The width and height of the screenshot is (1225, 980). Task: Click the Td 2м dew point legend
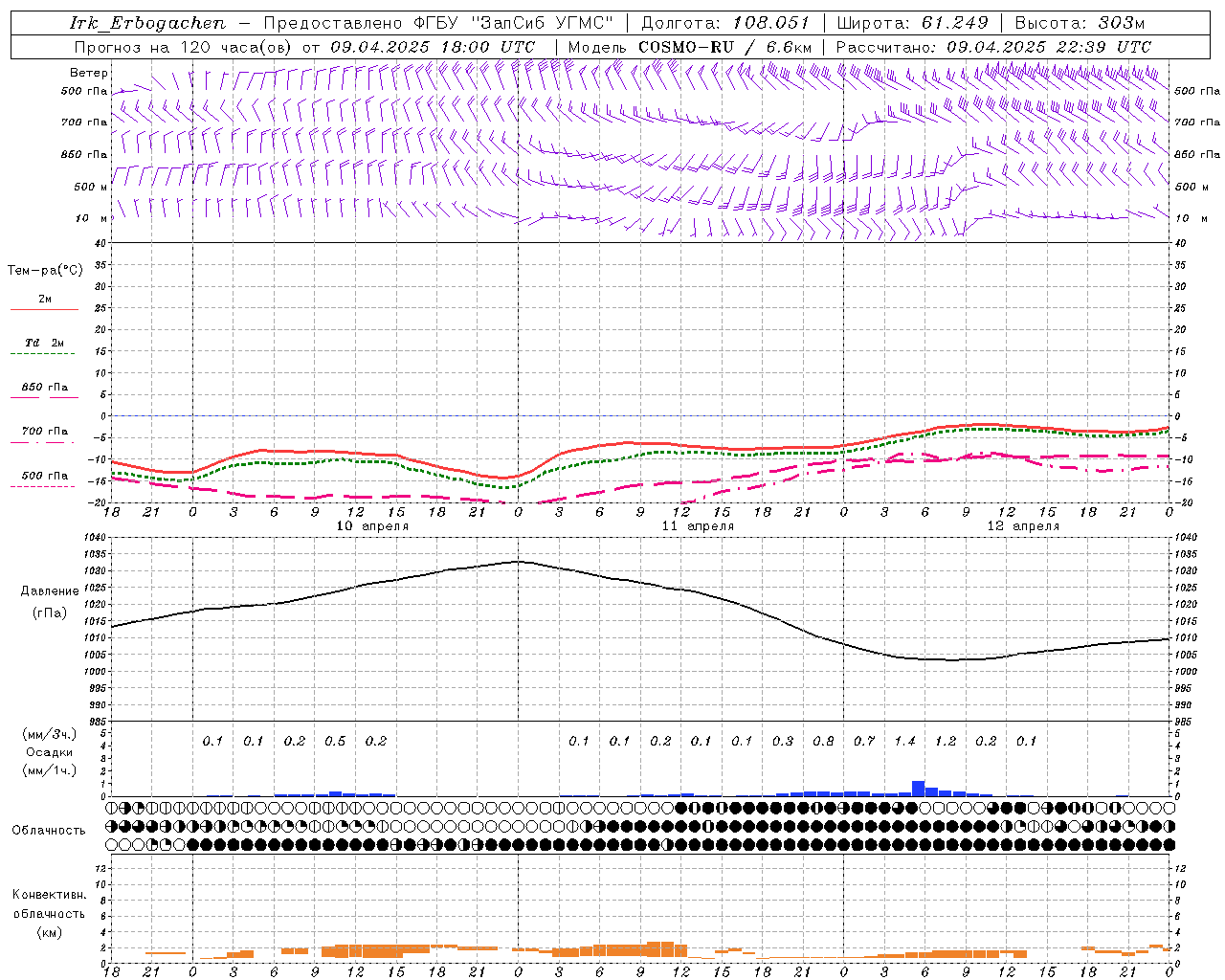click(x=44, y=343)
